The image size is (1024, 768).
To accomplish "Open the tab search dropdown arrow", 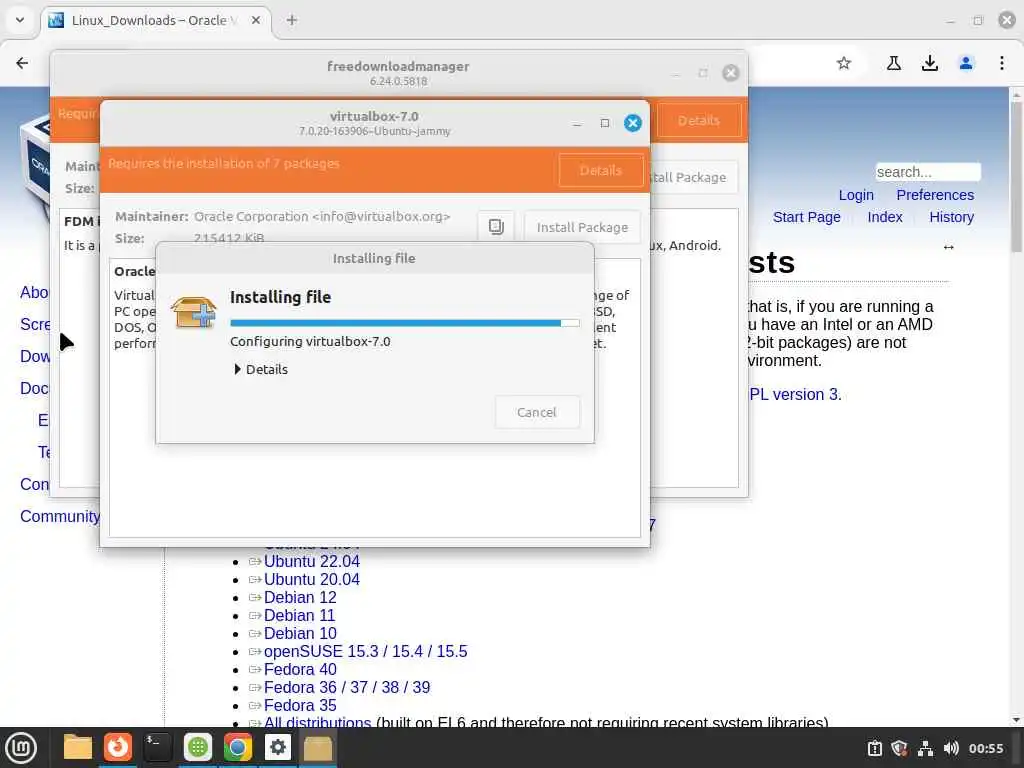I will (x=20, y=20).
